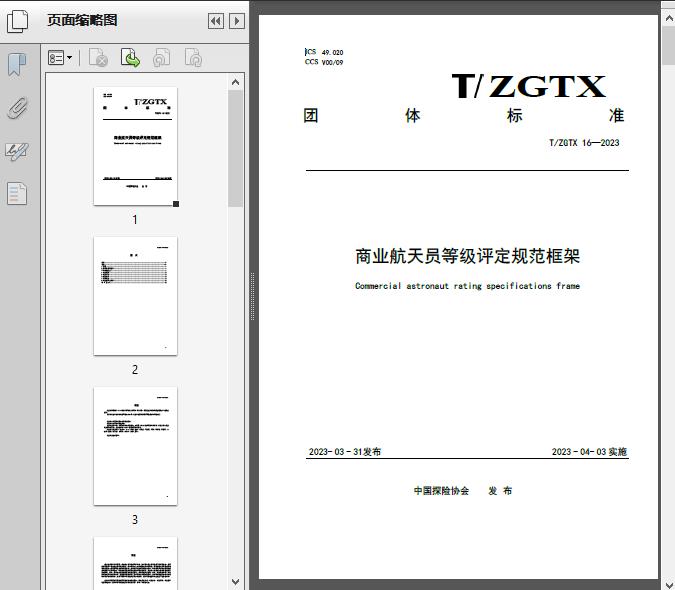Click the ICS 49.020 classification text
This screenshot has width=675, height=590.
(324, 52)
